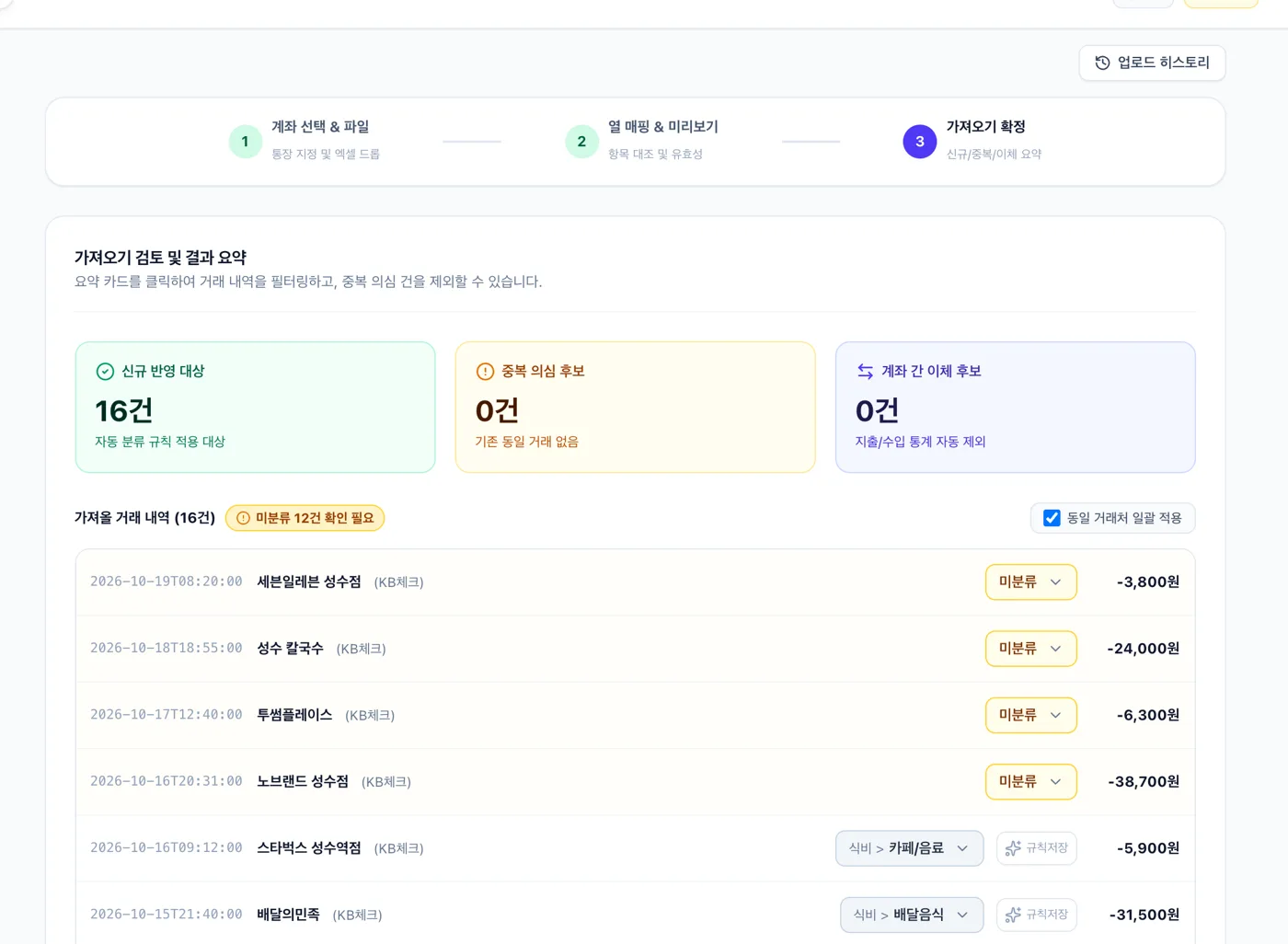1288x944 pixels.
Task: Open category dropdown for 세븐일레븐 성수점
Action: pyautogui.click(x=1030, y=581)
